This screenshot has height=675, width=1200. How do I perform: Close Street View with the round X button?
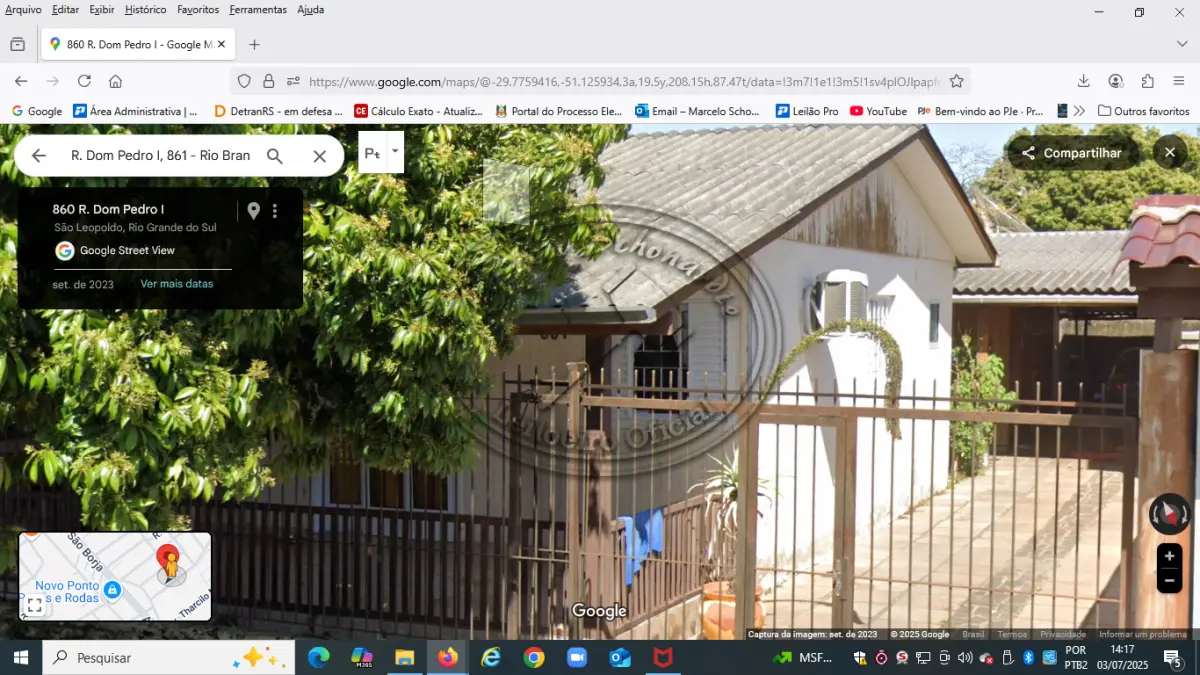(1170, 153)
